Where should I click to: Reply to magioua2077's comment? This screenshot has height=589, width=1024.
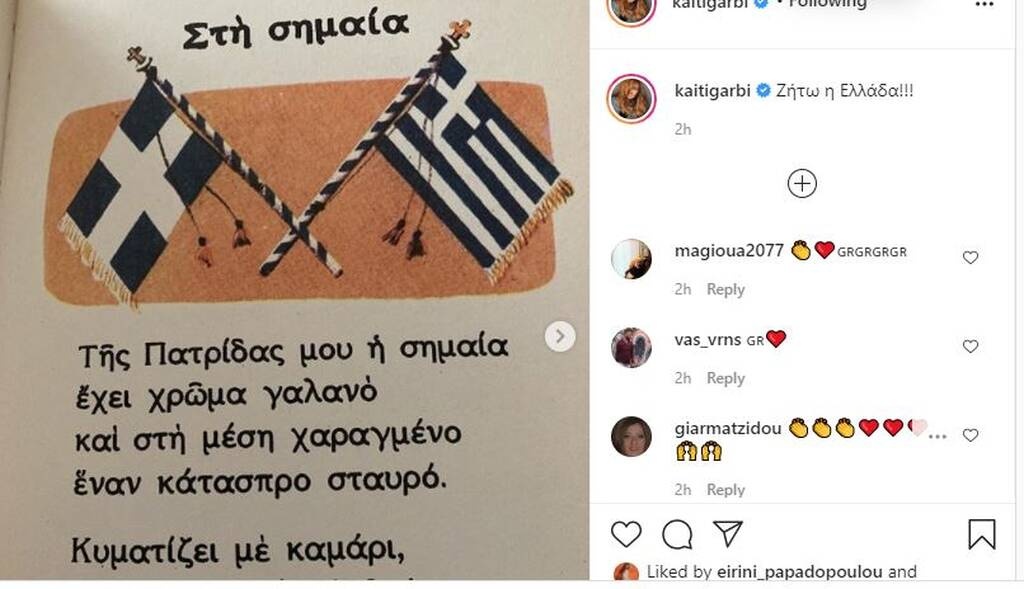click(x=726, y=289)
